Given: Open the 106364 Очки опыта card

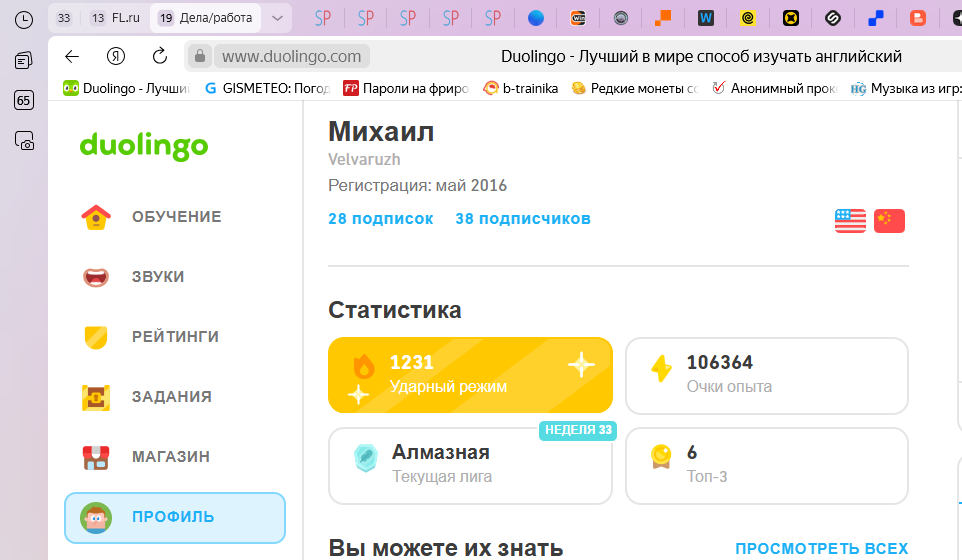Looking at the screenshot, I should (767, 375).
